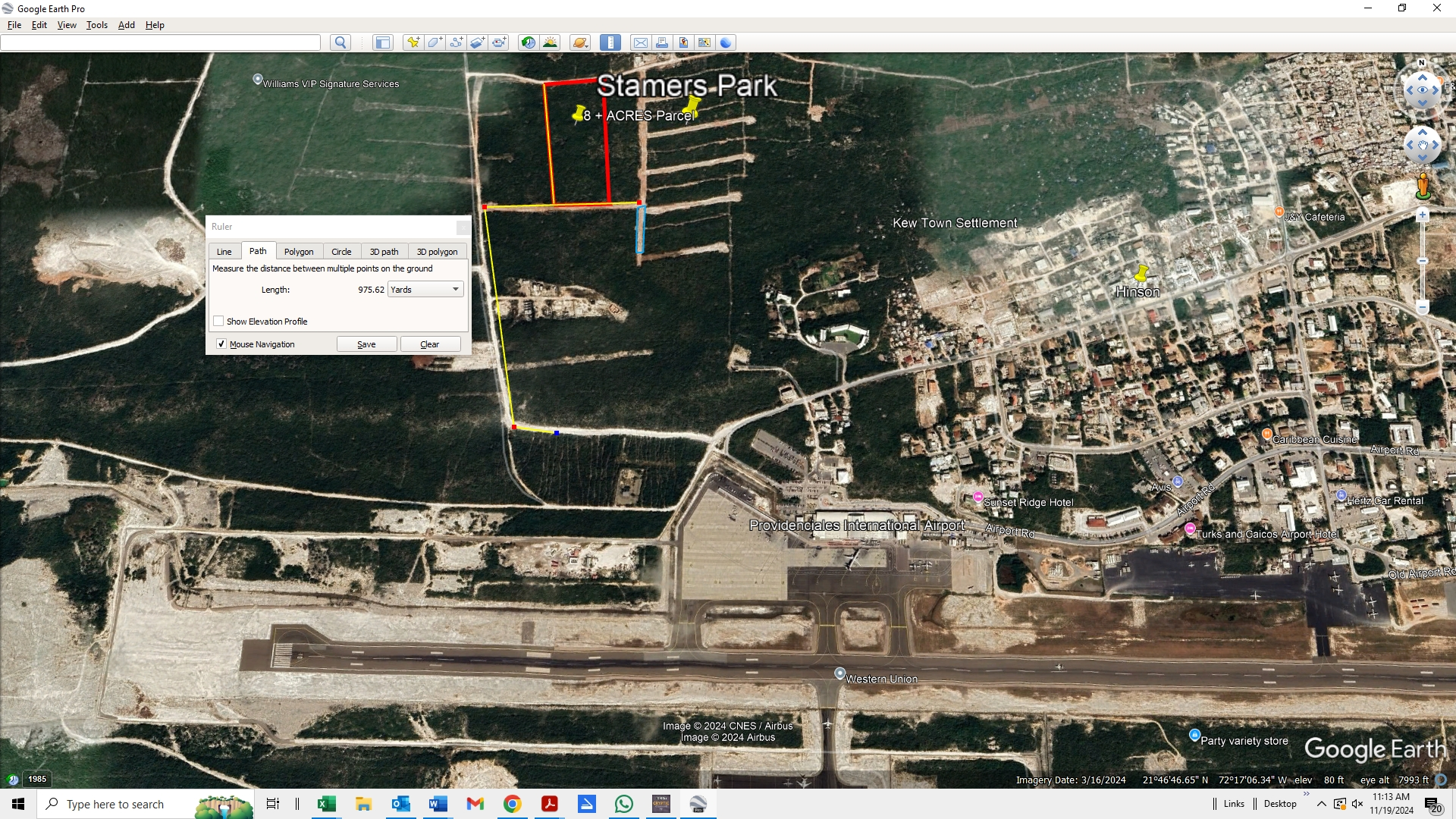This screenshot has width=1456, height=819.
Task: Open Google Earth on web icon
Action: pos(726,42)
